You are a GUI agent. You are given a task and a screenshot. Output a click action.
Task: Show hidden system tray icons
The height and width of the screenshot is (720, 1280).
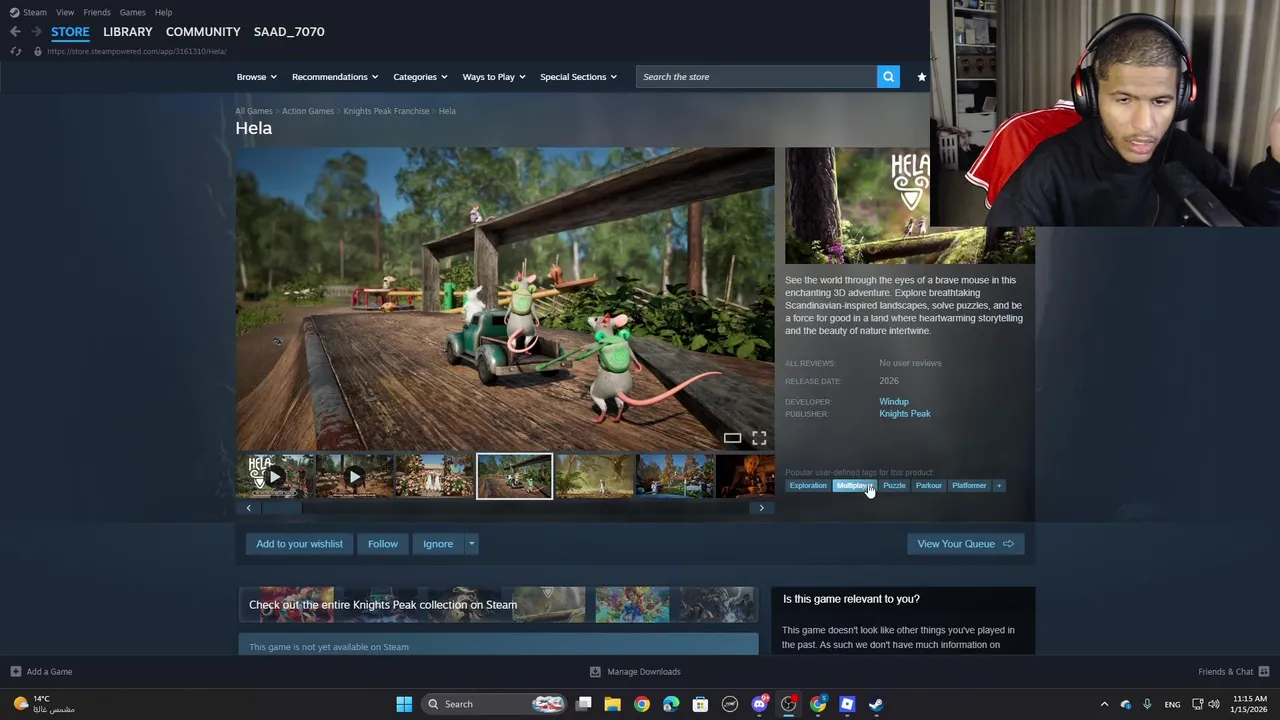point(1104,704)
